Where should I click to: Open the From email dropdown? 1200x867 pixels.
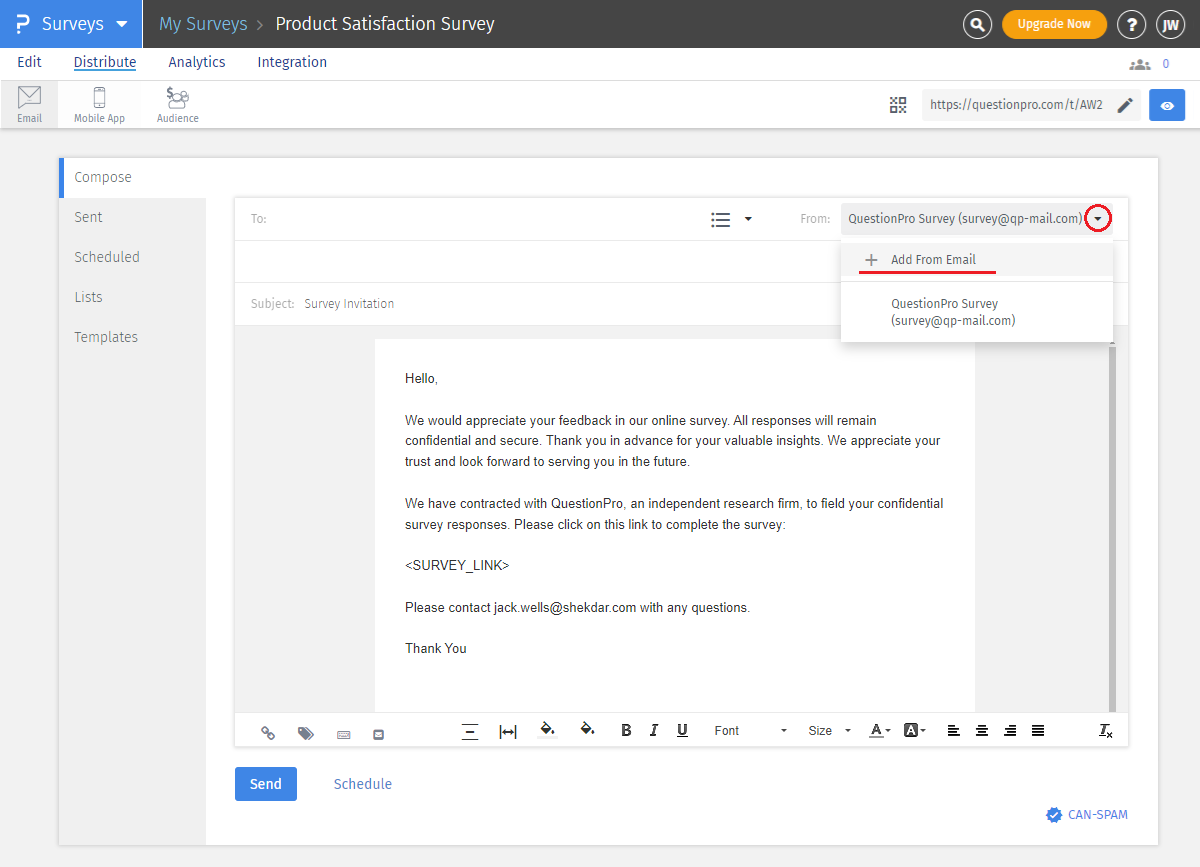[x=1098, y=218]
